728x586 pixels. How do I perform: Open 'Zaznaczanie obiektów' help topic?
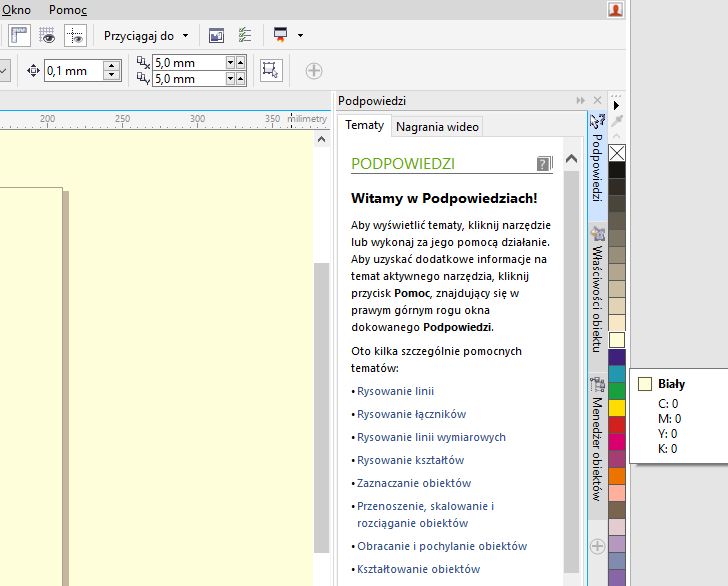click(x=413, y=483)
